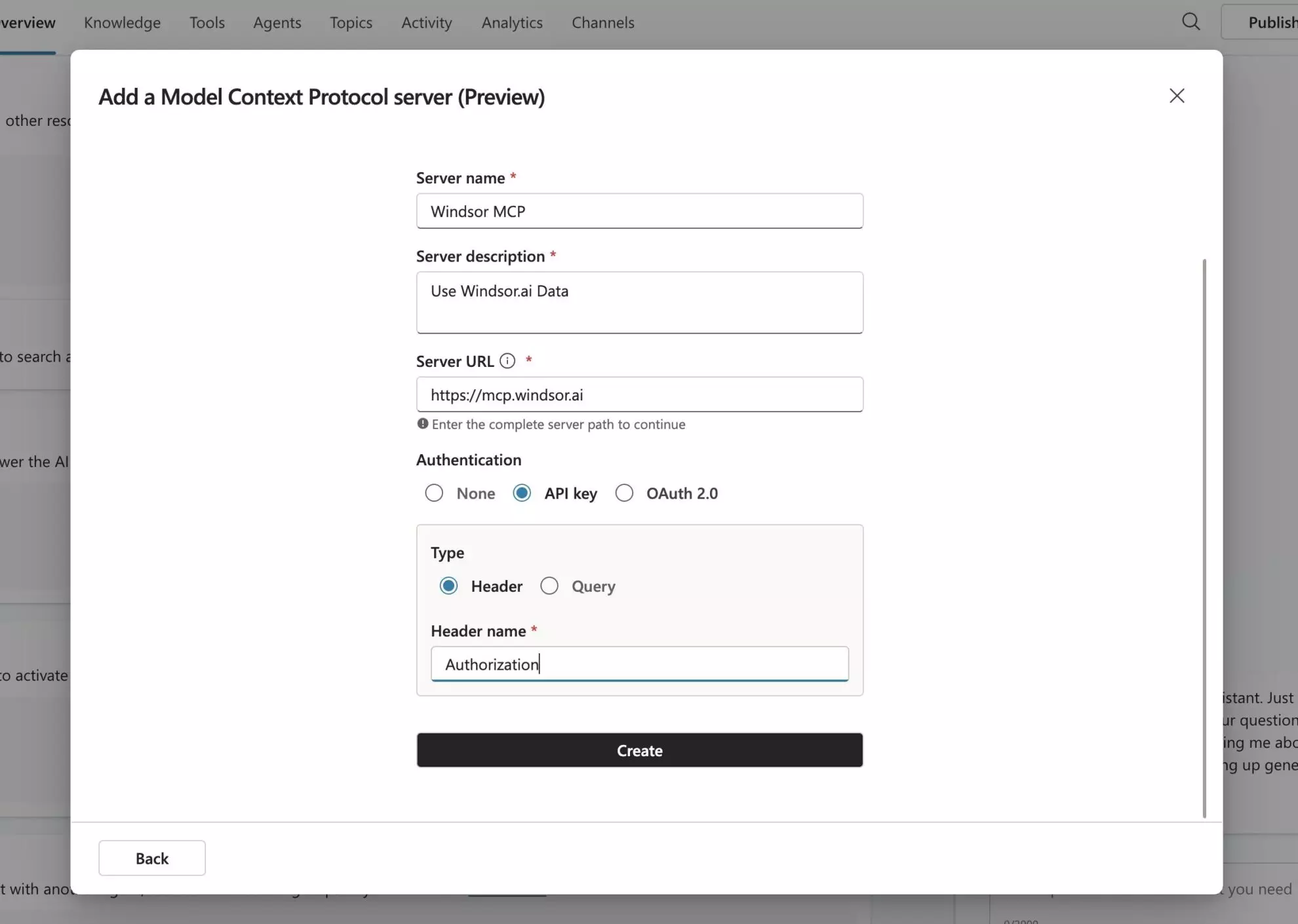1298x924 pixels.
Task: Click the info icon beside server path message
Action: (x=422, y=423)
